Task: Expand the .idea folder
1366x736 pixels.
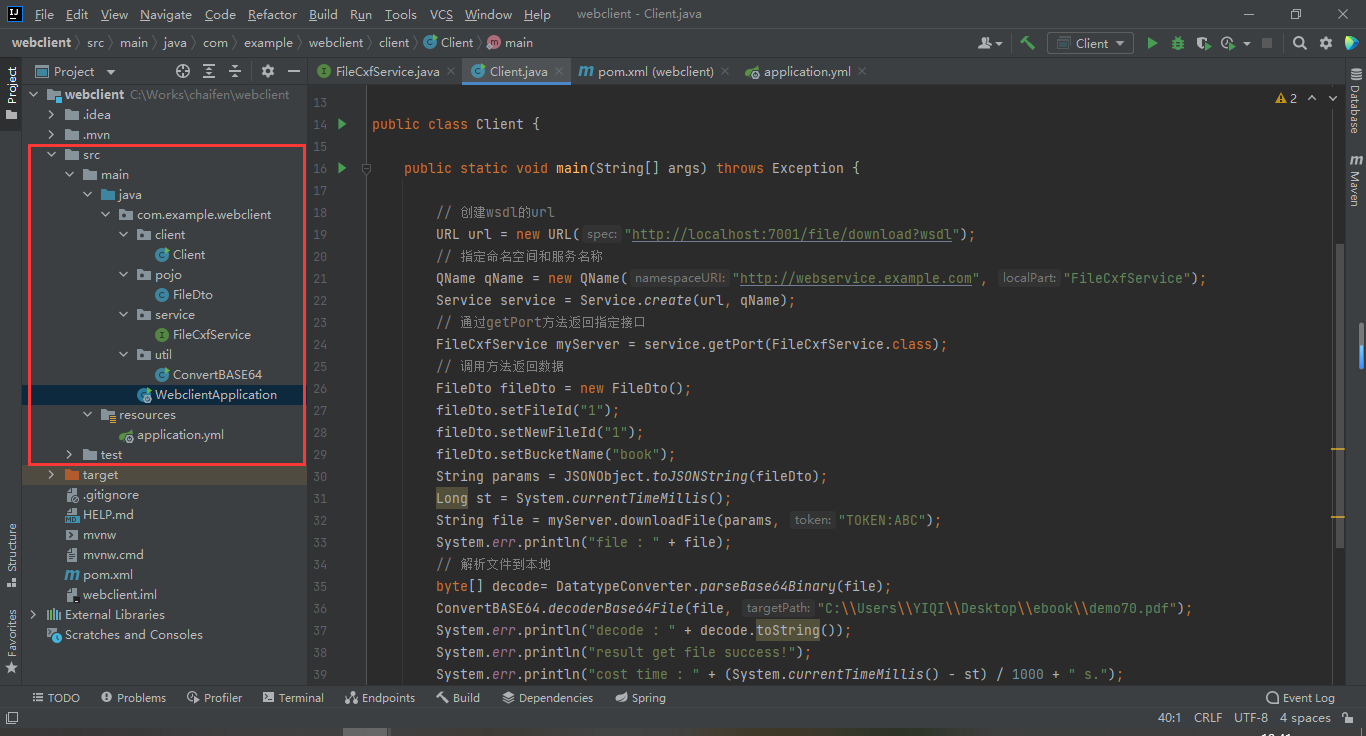Action: [51, 115]
